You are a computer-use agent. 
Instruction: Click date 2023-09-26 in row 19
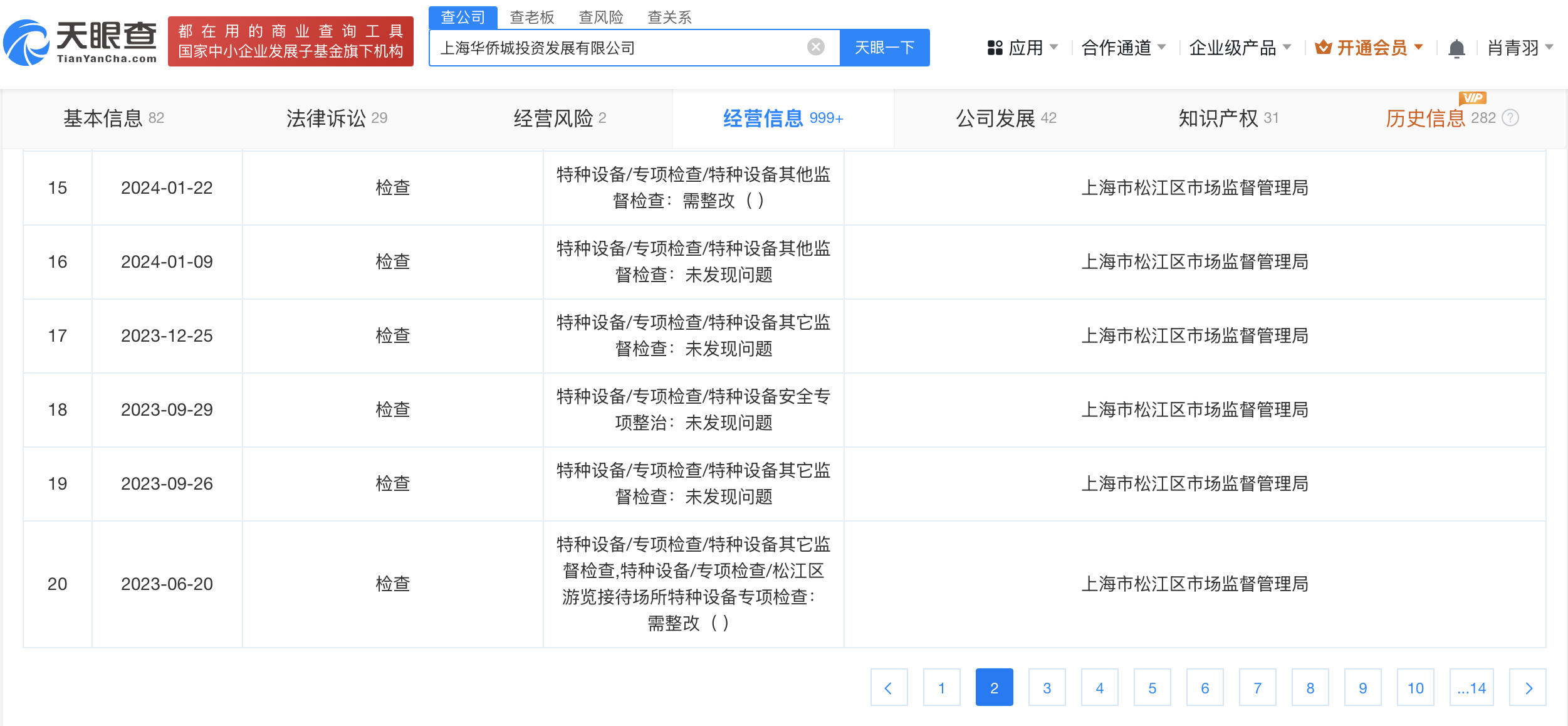(x=167, y=483)
